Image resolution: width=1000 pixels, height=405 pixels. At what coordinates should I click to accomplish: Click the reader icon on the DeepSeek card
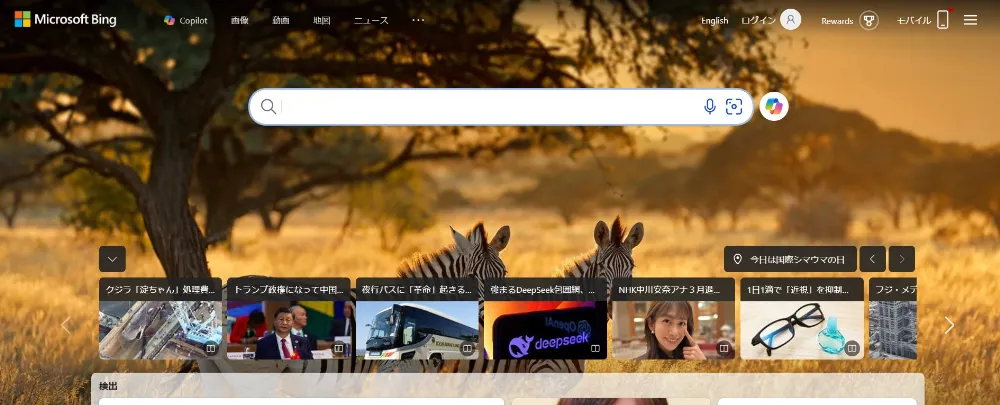point(596,349)
